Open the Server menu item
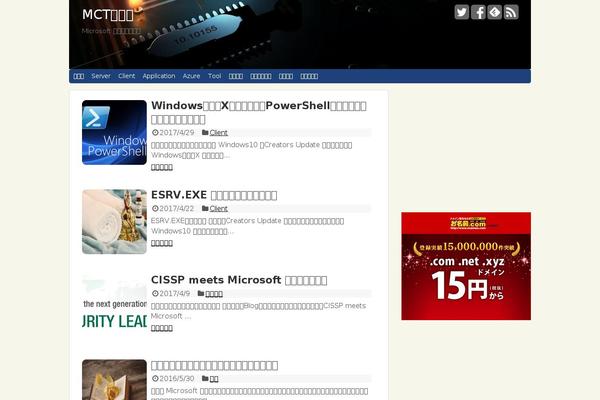 click(101, 76)
